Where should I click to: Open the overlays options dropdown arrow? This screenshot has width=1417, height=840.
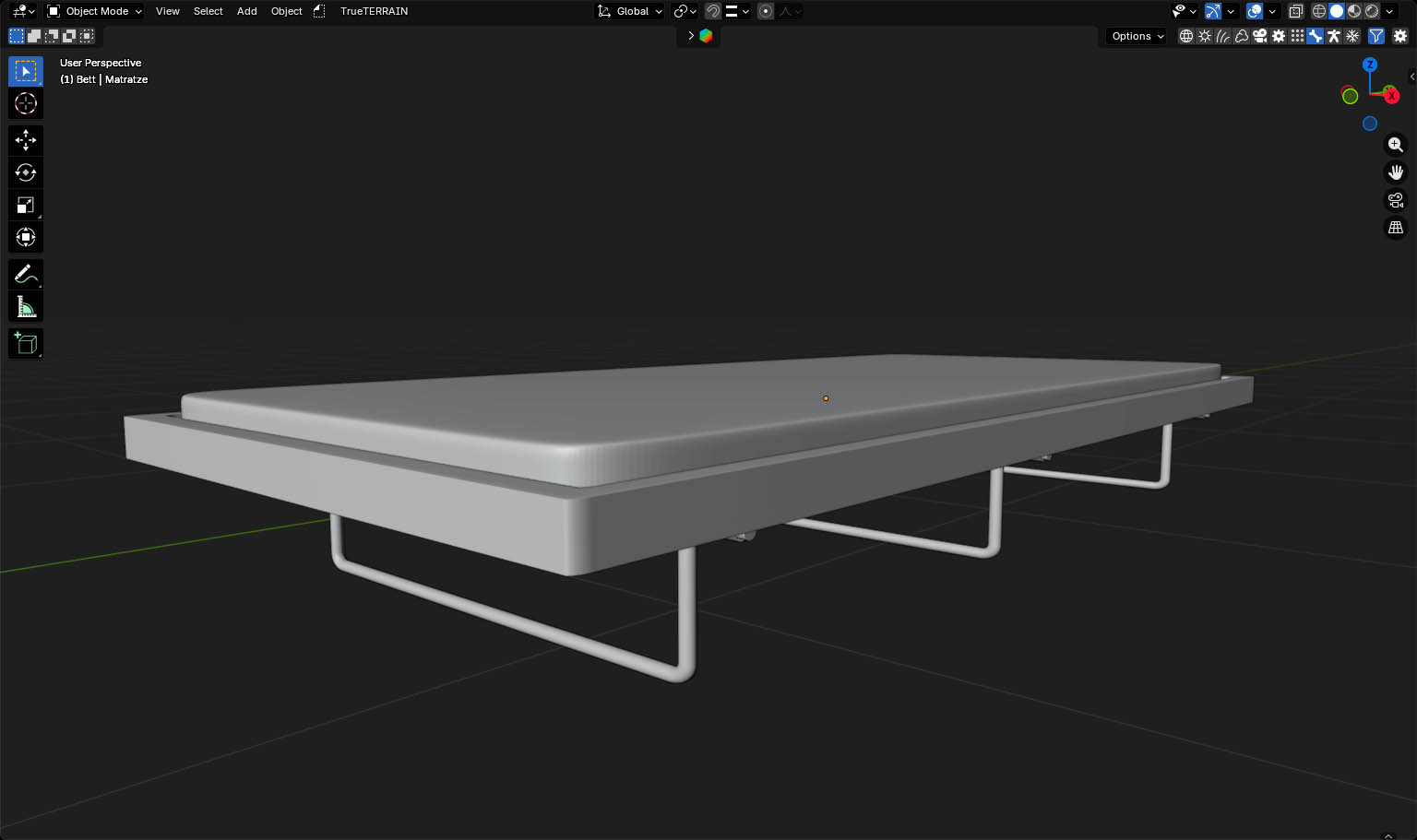pyautogui.click(x=1272, y=11)
